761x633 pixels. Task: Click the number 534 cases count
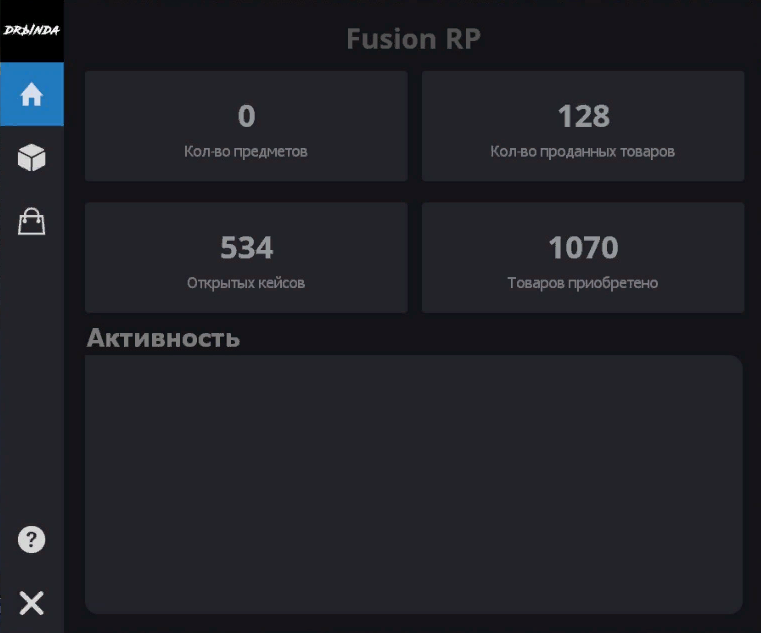tap(246, 247)
